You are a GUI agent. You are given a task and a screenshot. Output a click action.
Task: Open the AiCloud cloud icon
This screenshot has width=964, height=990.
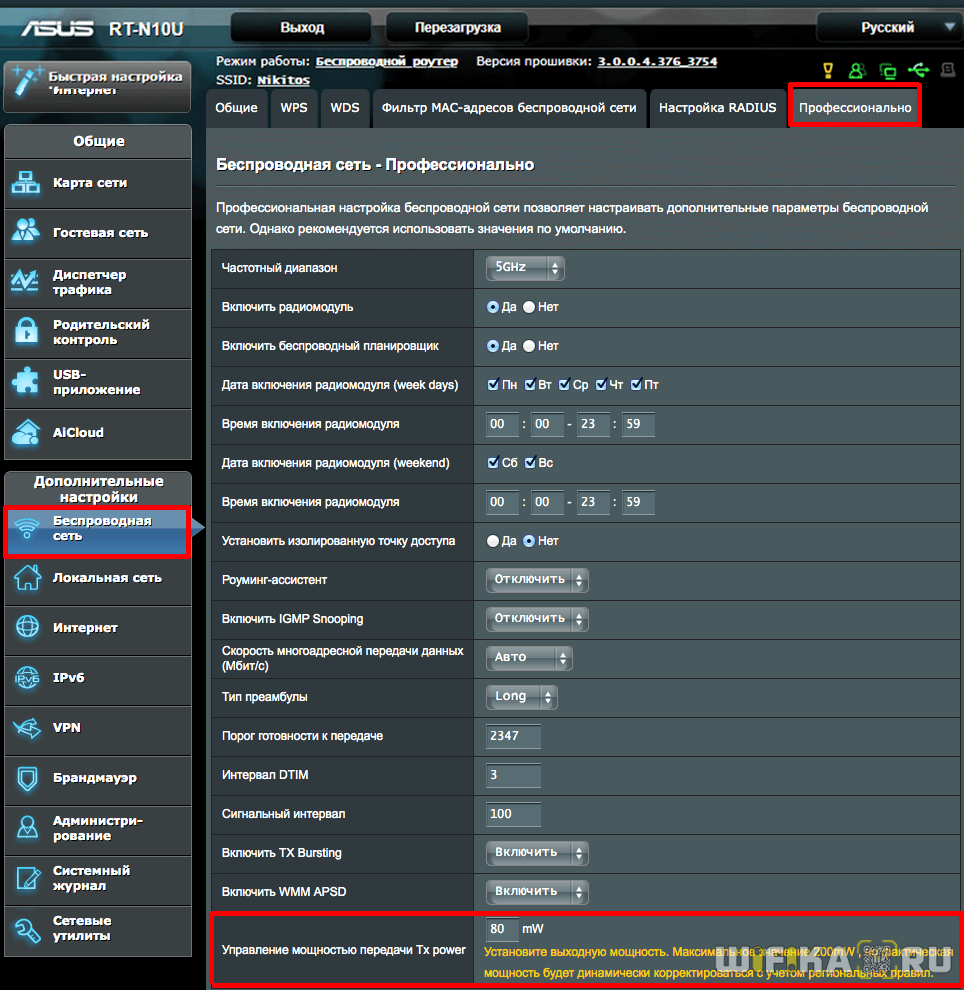pos(26,432)
